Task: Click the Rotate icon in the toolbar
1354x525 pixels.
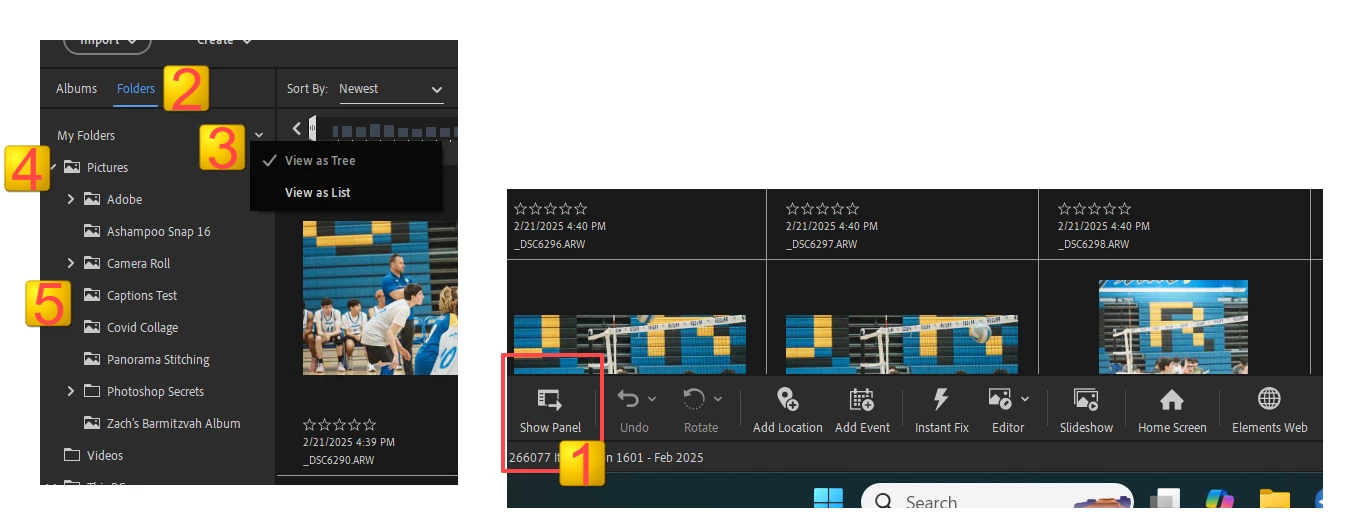Action: click(x=694, y=399)
